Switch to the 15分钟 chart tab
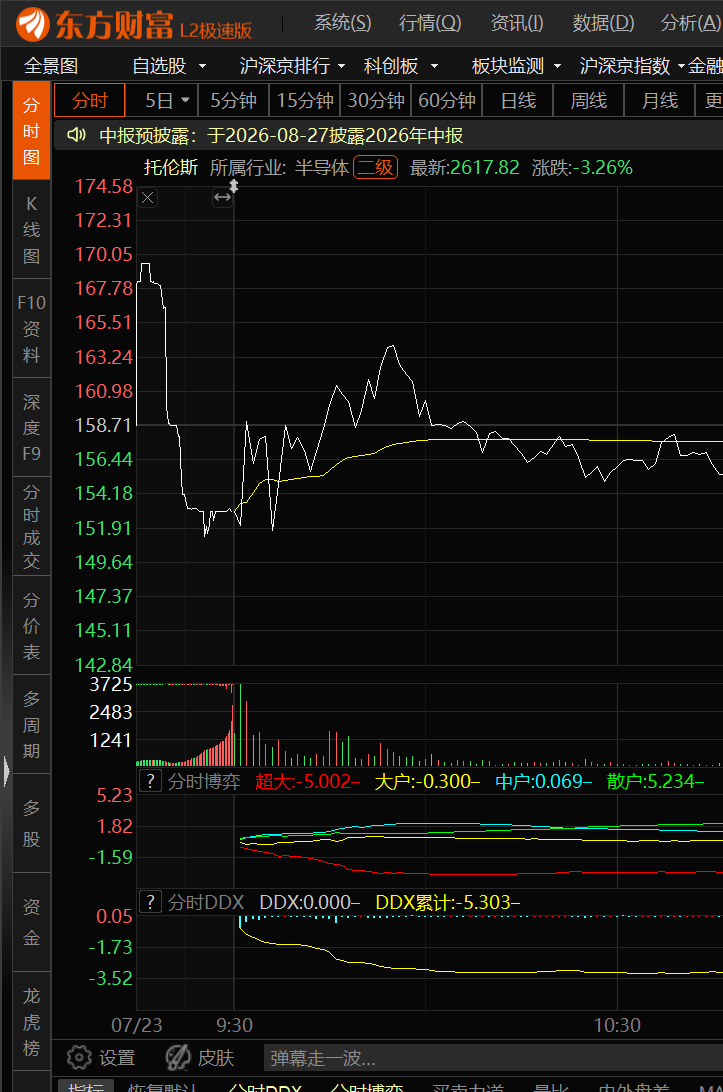This screenshot has height=1092, width=723. (x=305, y=101)
